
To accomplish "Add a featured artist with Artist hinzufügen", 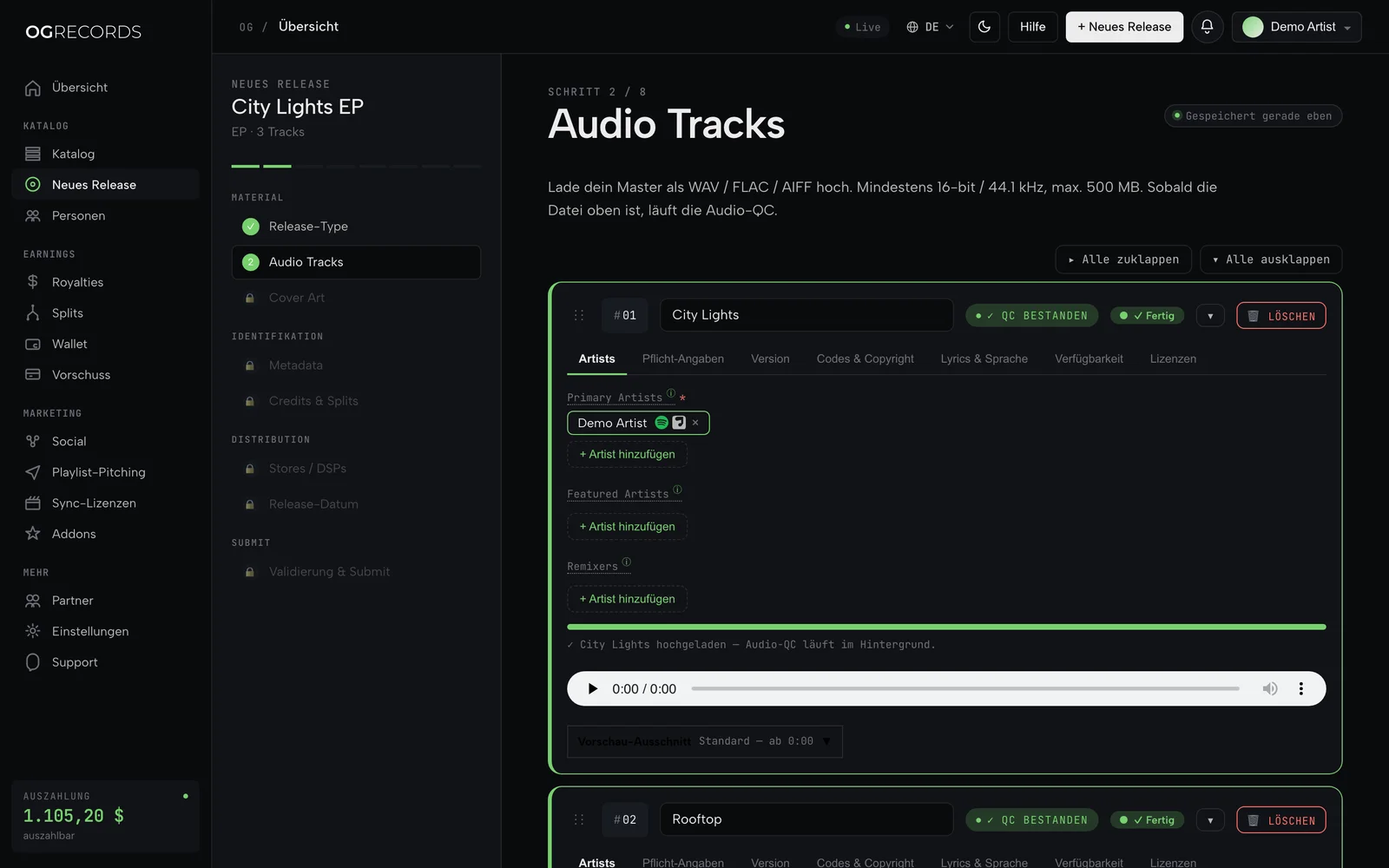I will click(x=627, y=527).
